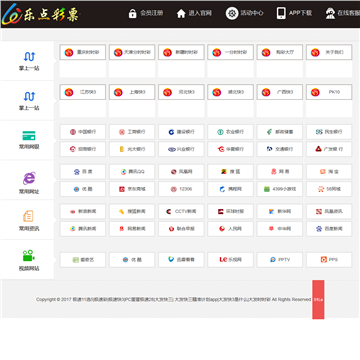Visit the 4399小游戏 link
Viewport: 360px width, 360px height.
[280, 189]
